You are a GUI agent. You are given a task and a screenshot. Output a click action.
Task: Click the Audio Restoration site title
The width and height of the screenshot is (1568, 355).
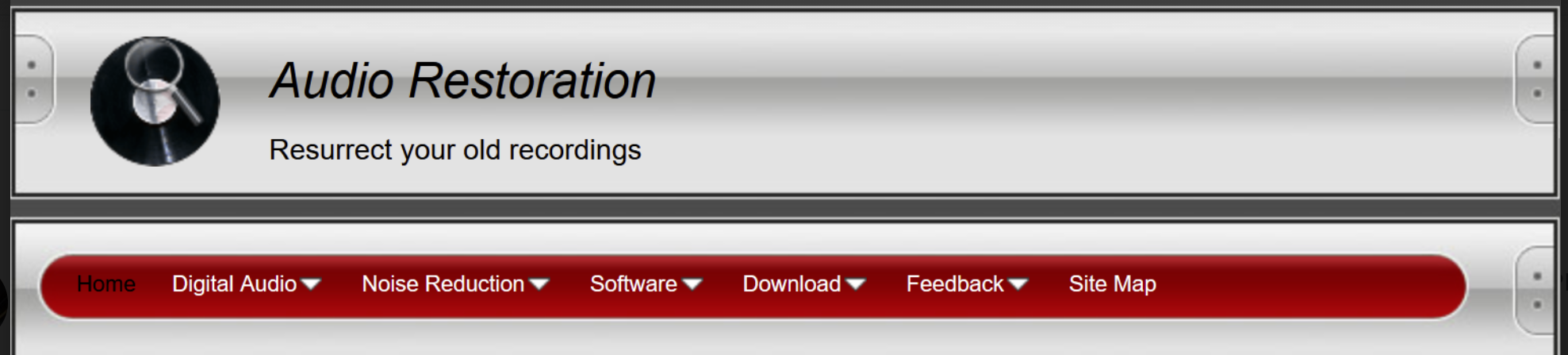pyautogui.click(x=463, y=81)
